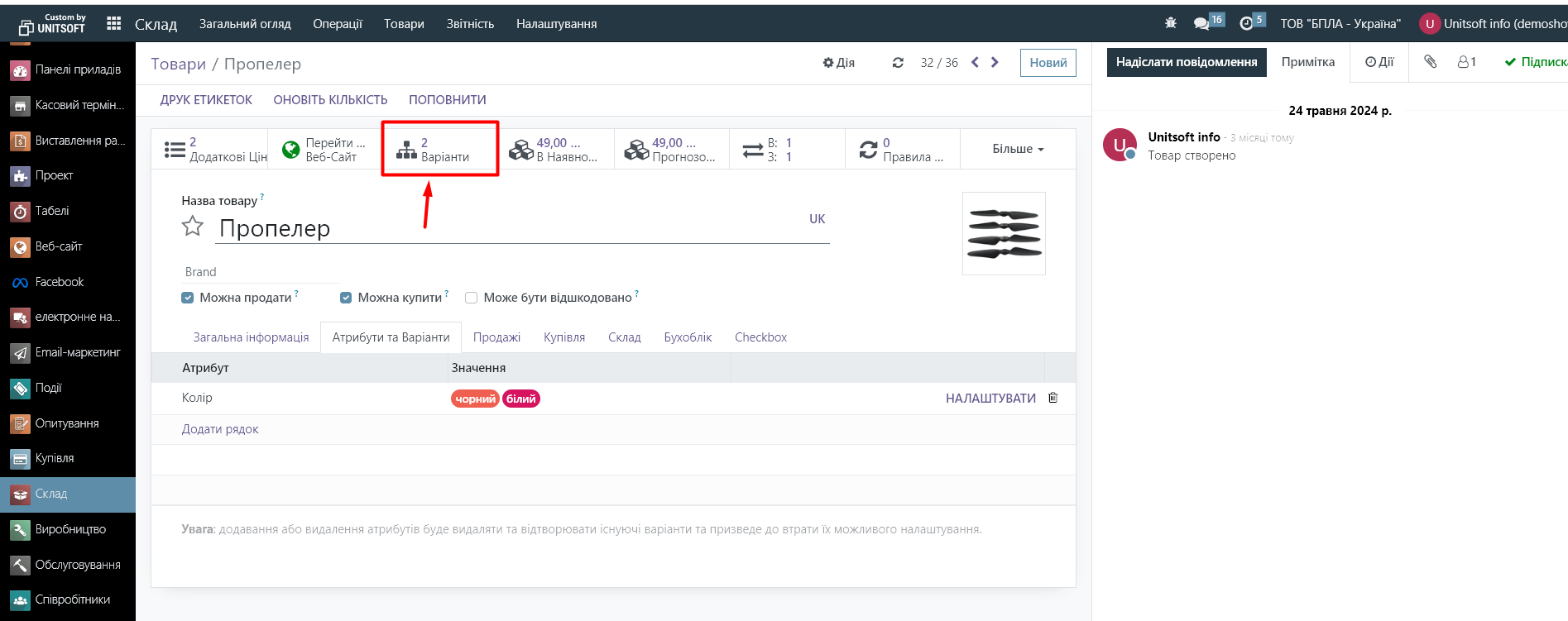The width and height of the screenshot is (1568, 621).
Task: Mark Пропелер as favorite with star icon
Action: pos(193,227)
